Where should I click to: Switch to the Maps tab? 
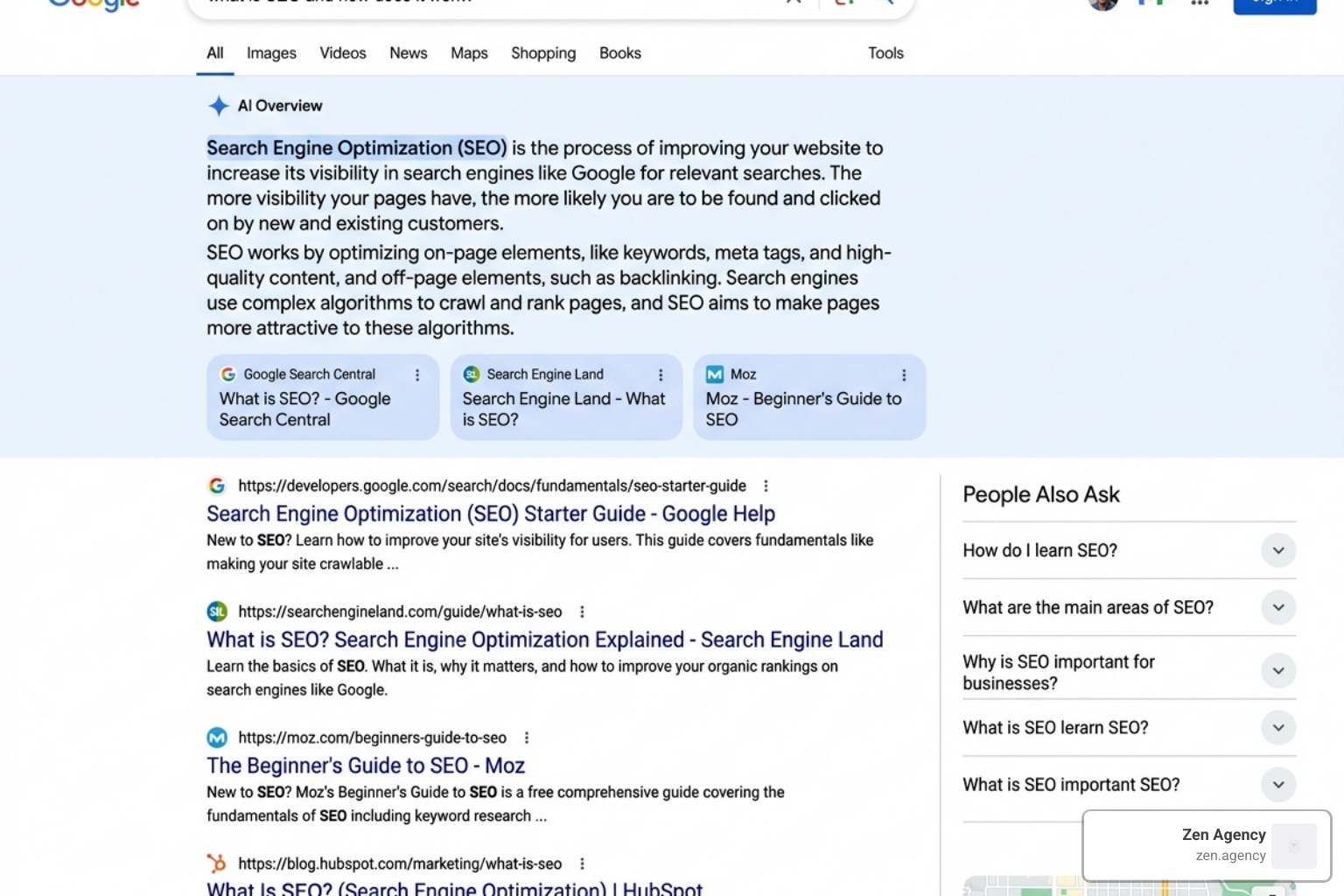point(469,53)
